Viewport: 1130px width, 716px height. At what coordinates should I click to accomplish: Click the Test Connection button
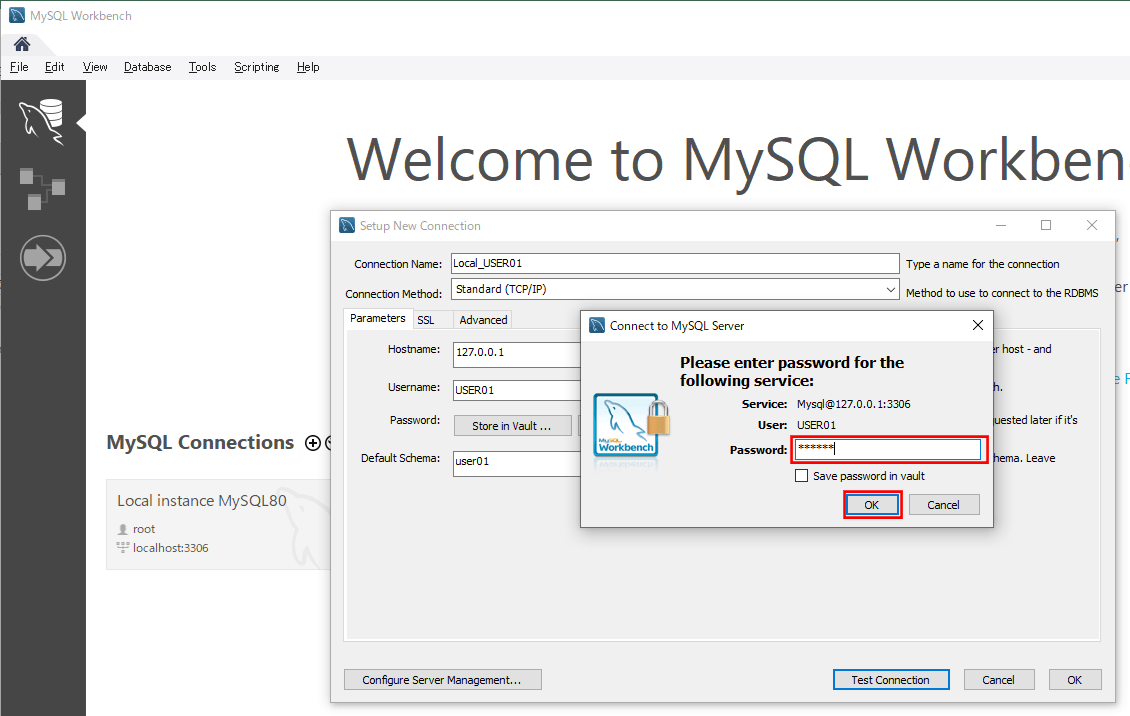(x=890, y=680)
